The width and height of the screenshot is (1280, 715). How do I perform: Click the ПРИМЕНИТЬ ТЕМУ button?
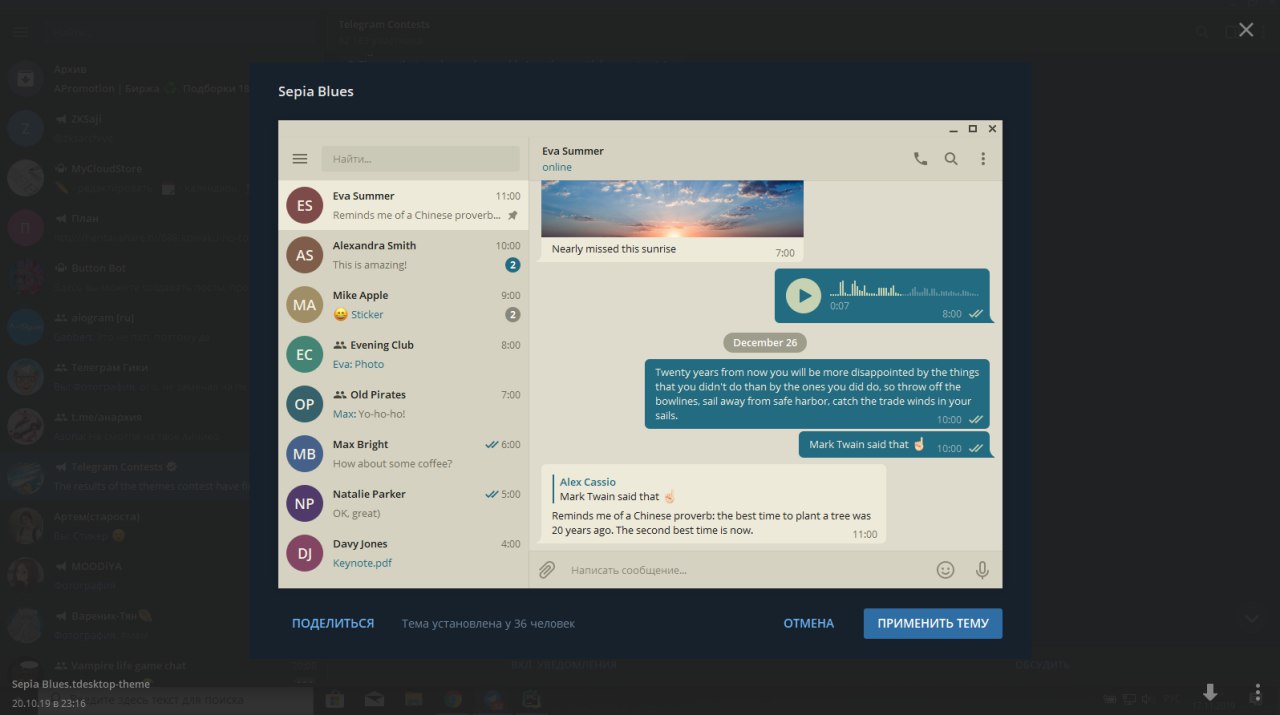[933, 623]
